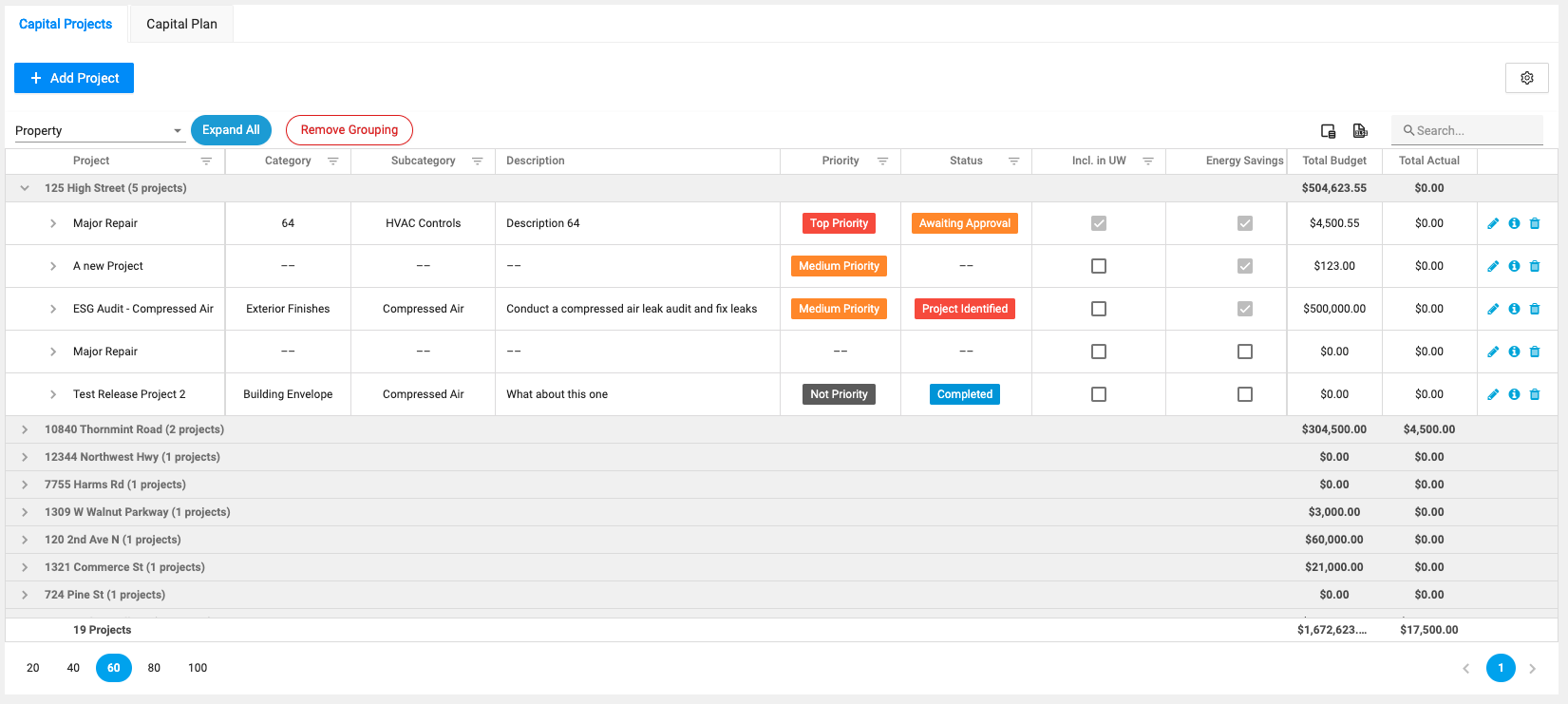Expand the 724 Pine St group
Image resolution: width=1568 pixels, height=704 pixels.
[25, 595]
